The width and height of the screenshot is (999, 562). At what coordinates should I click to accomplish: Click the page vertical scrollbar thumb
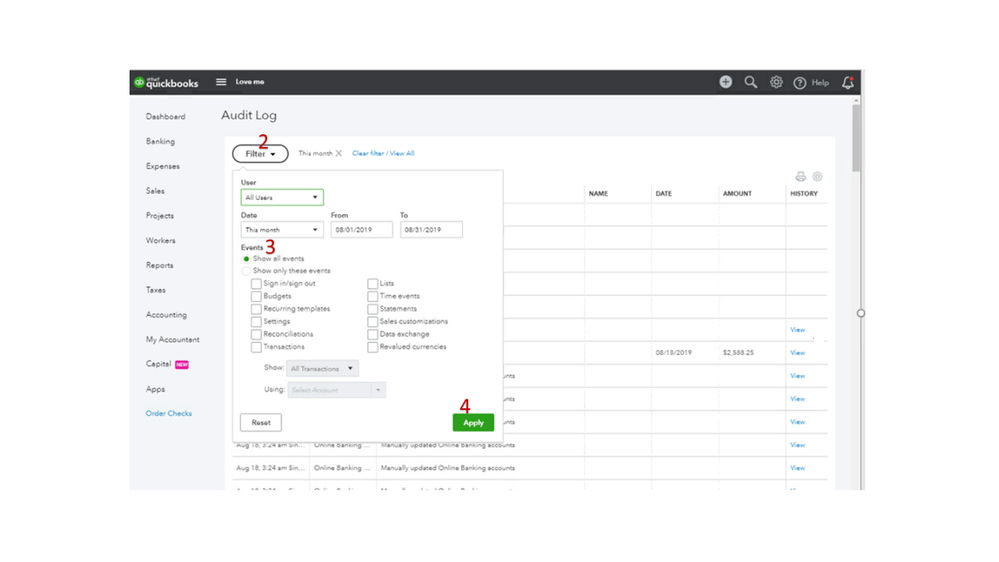coord(856,137)
